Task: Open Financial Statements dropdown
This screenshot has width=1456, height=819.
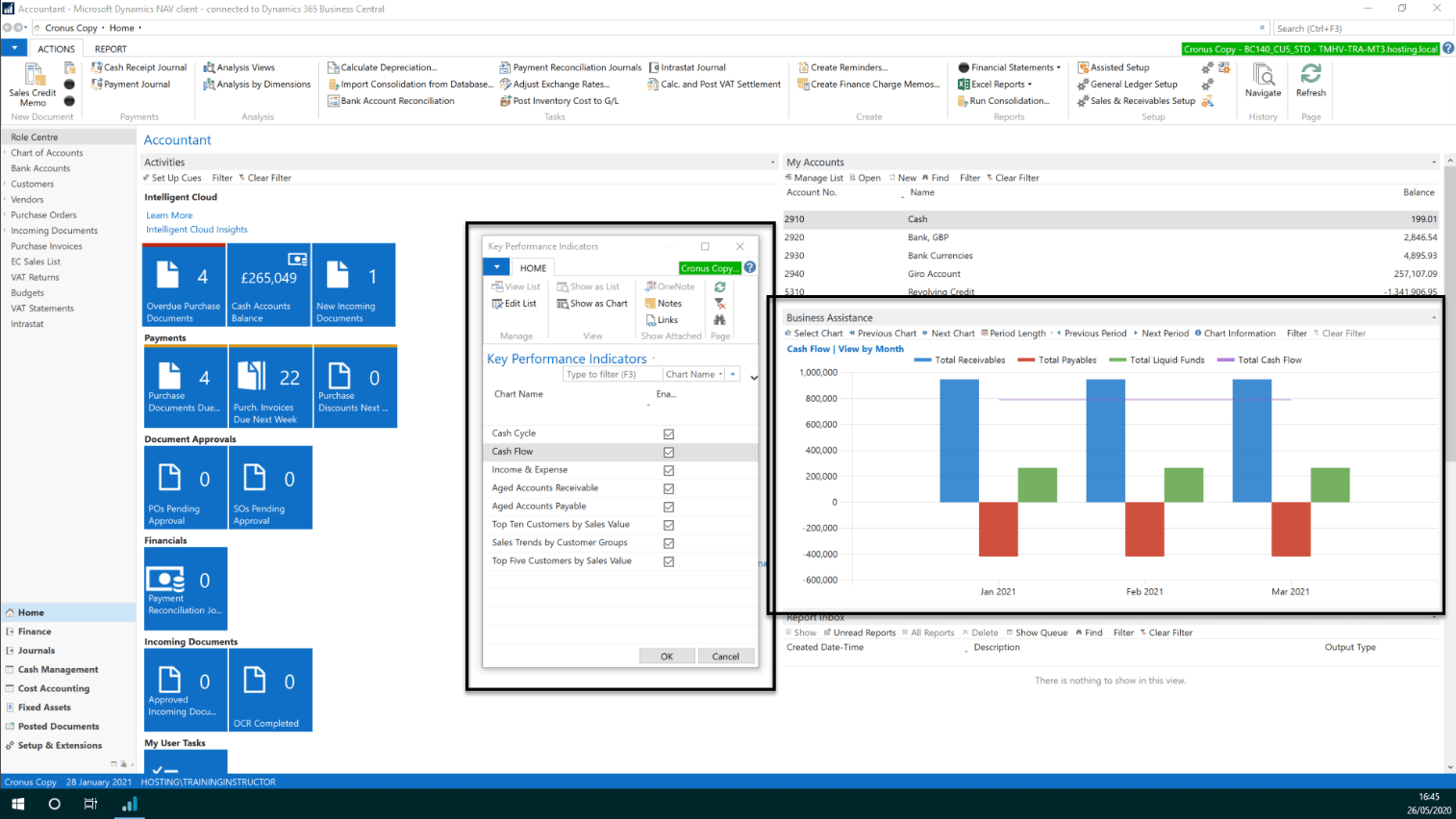Action: pos(1010,67)
